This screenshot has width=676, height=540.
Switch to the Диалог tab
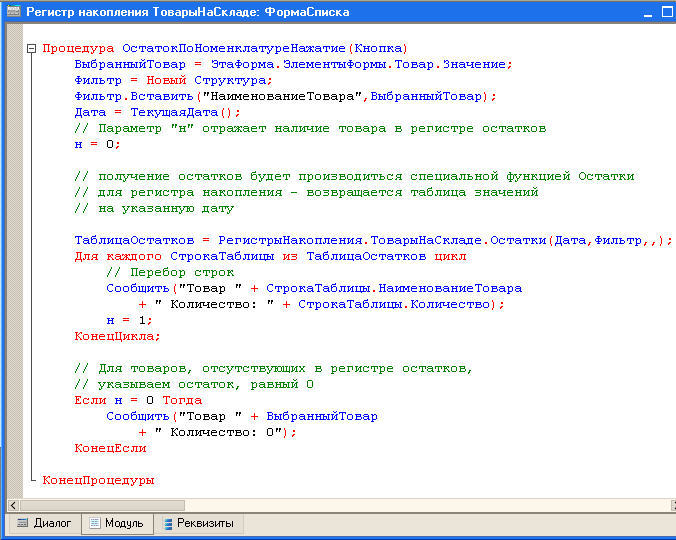[x=44, y=523]
